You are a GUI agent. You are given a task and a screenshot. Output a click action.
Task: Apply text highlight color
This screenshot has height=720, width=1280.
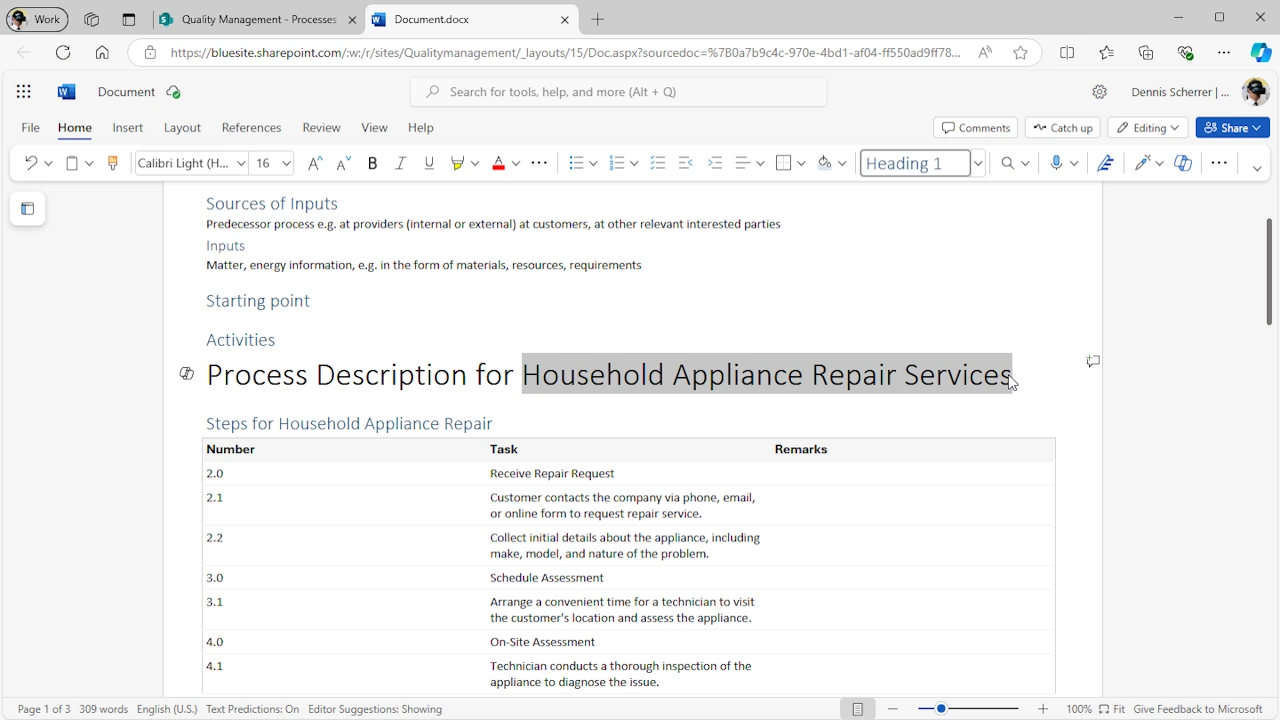458,163
